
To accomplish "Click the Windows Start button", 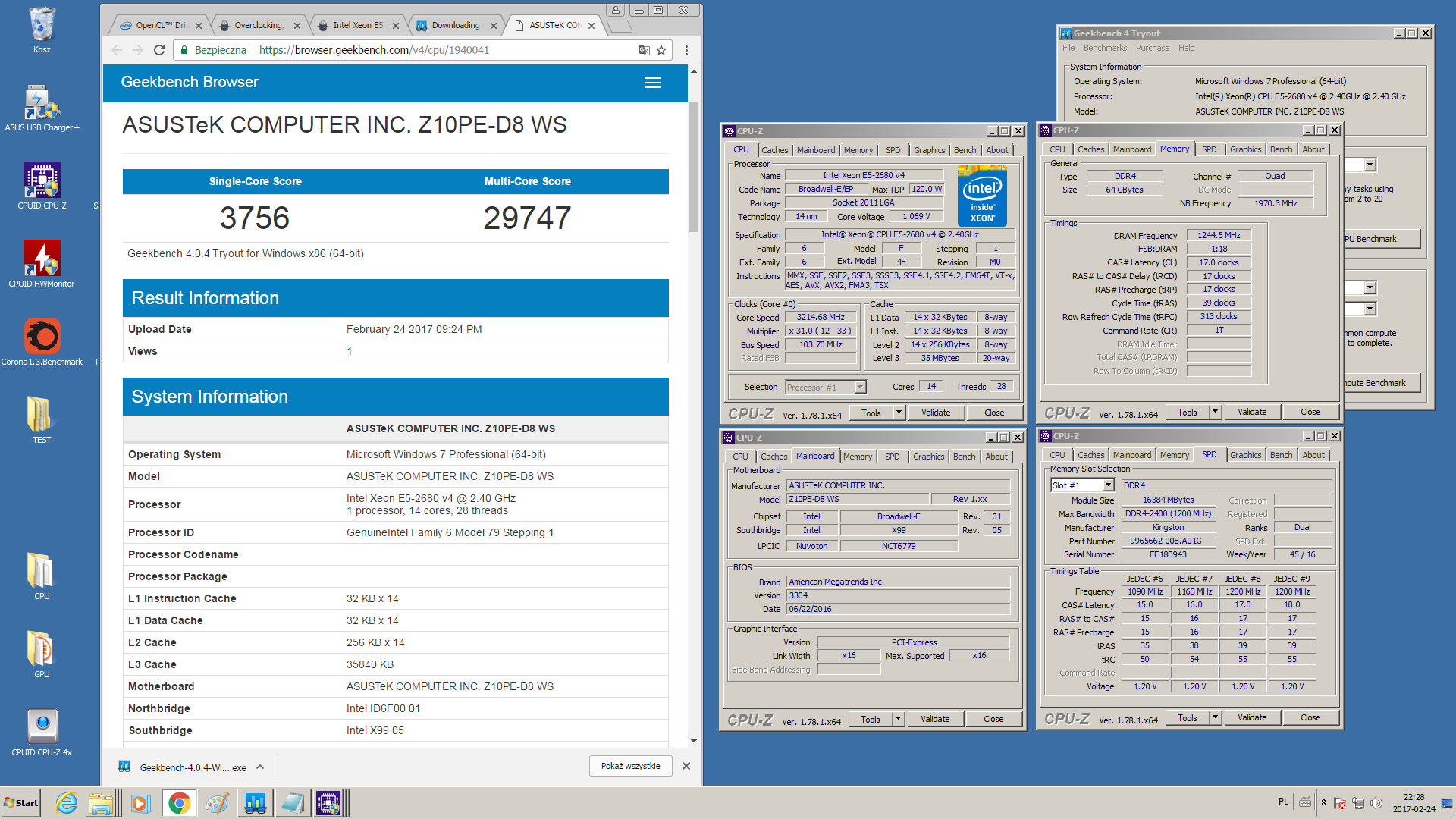I will 21,803.
